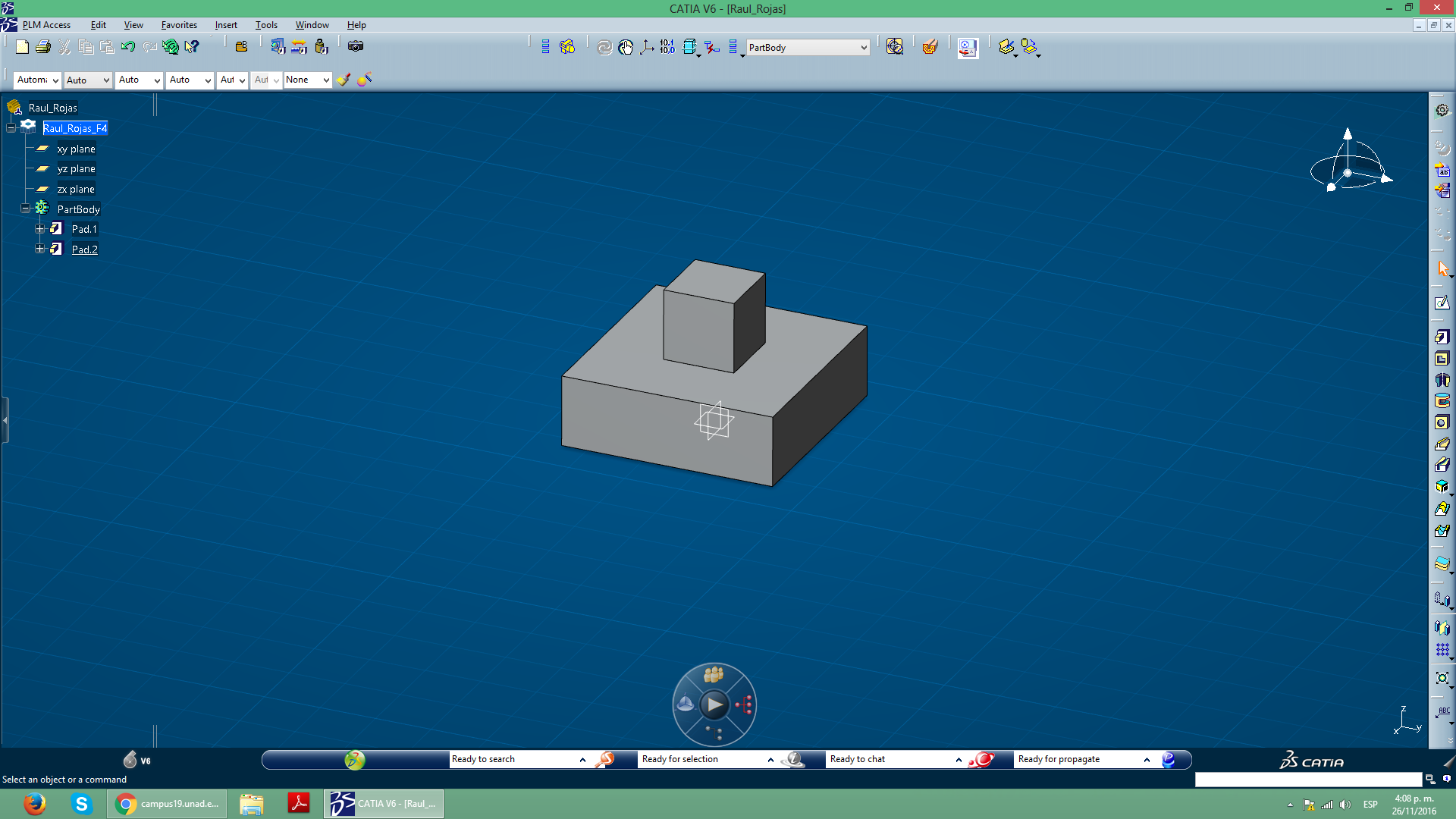Open Skype from the taskbar
The width and height of the screenshot is (1456, 819).
point(81,804)
